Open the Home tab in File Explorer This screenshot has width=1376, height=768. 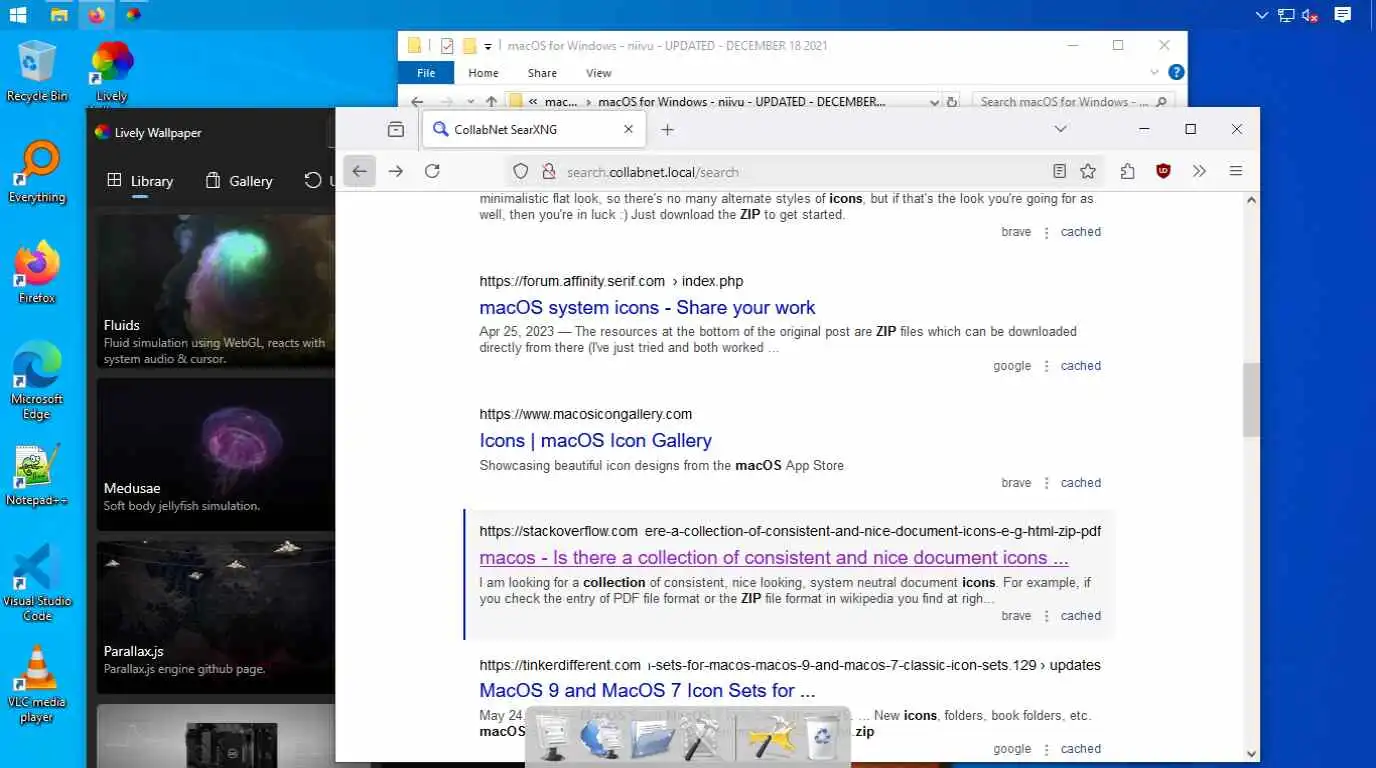tap(483, 73)
